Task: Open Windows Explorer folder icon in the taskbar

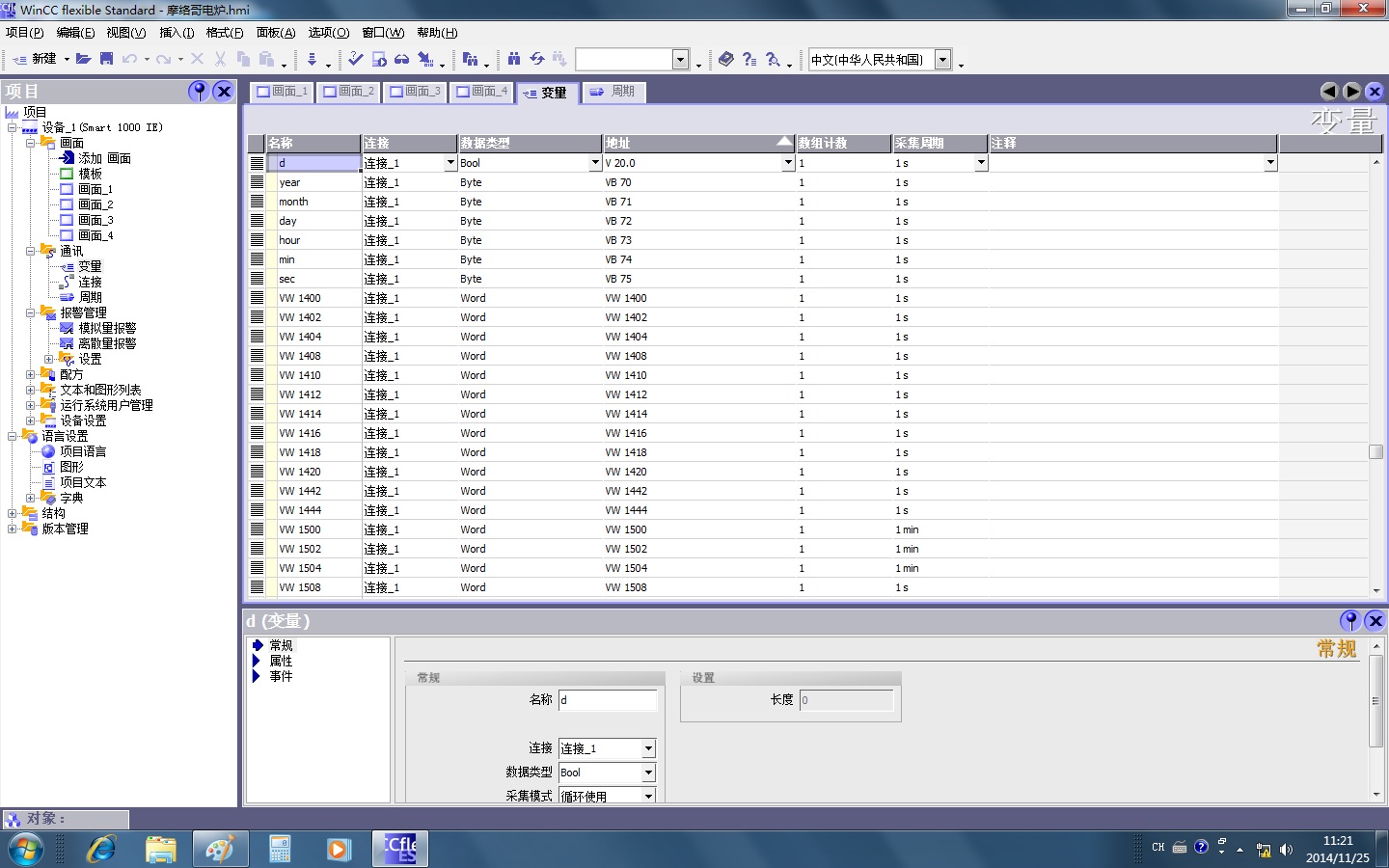Action: click(160, 849)
